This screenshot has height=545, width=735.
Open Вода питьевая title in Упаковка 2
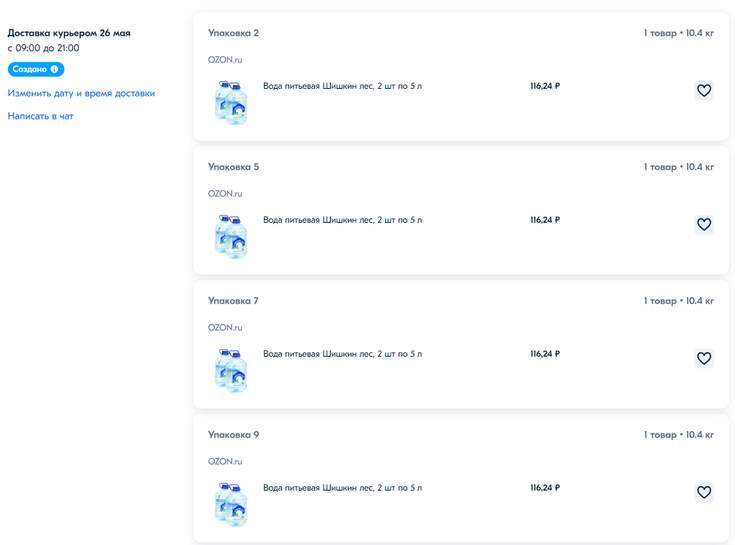(x=342, y=86)
